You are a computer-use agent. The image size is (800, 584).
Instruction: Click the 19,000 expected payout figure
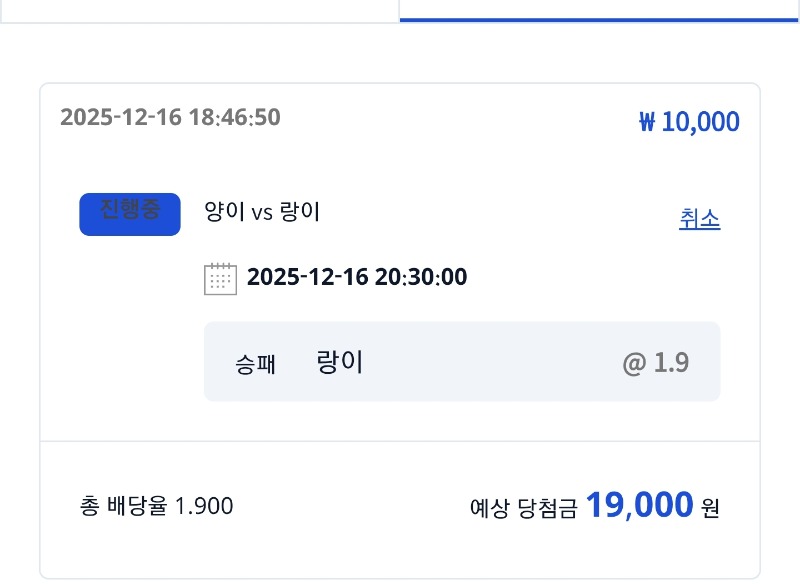639,505
